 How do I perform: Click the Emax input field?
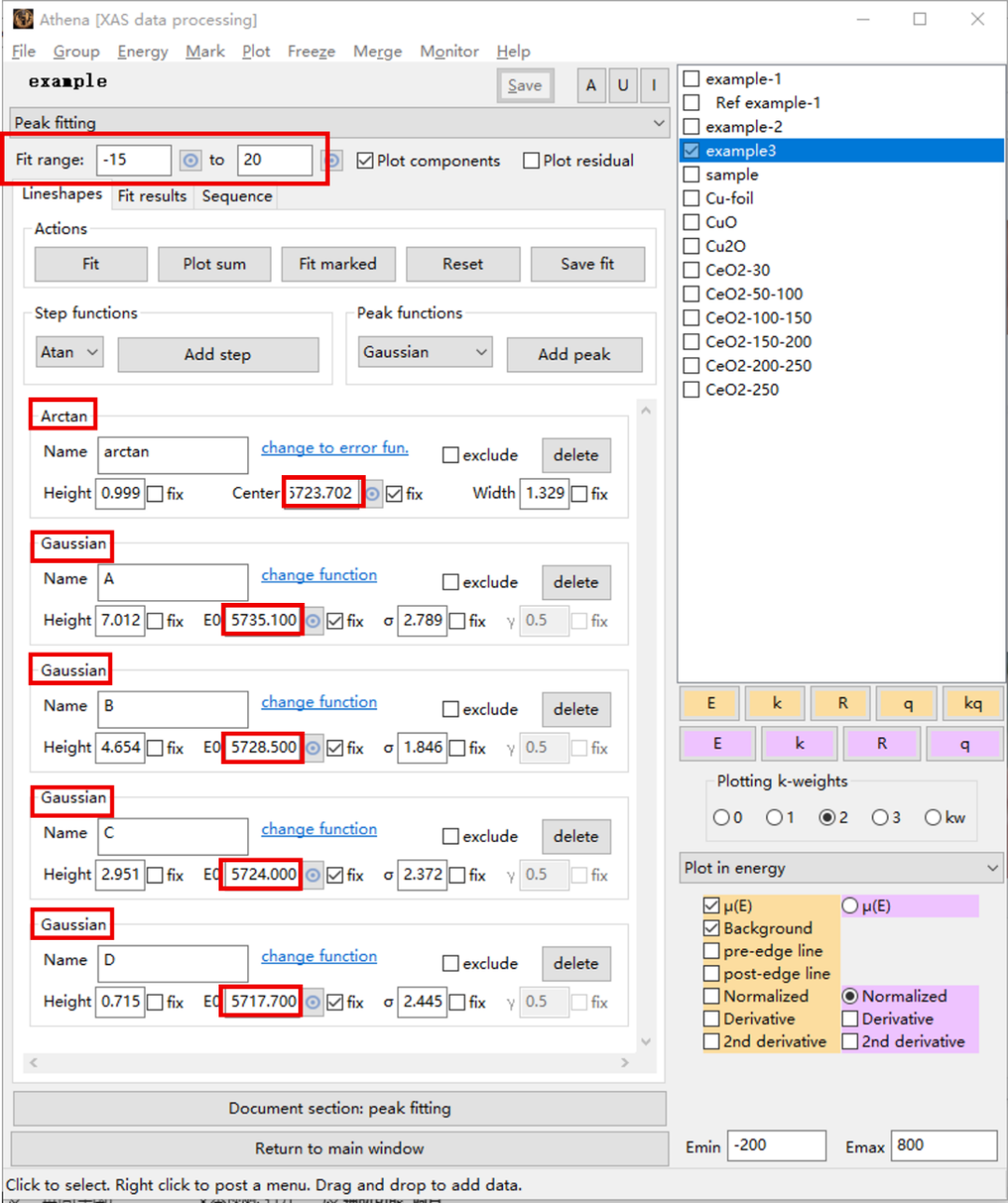pyautogui.click(x=945, y=1145)
